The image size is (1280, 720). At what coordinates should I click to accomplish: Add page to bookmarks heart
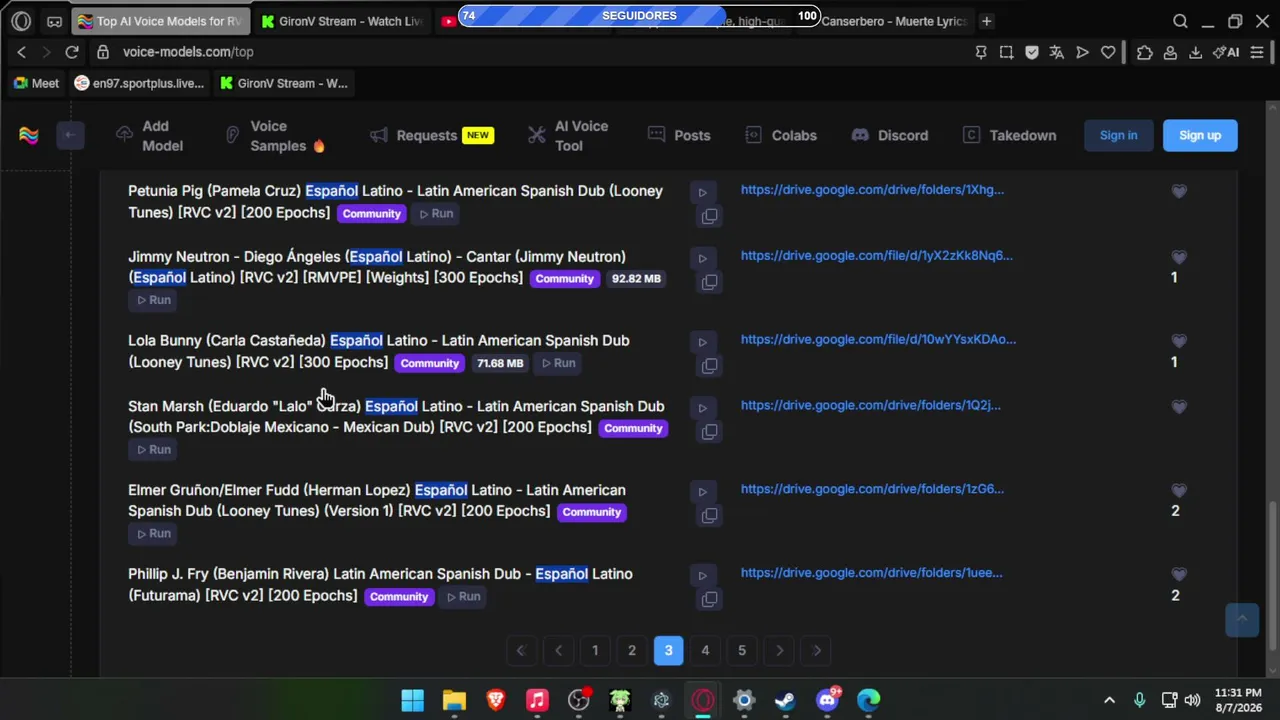pyautogui.click(x=1108, y=52)
